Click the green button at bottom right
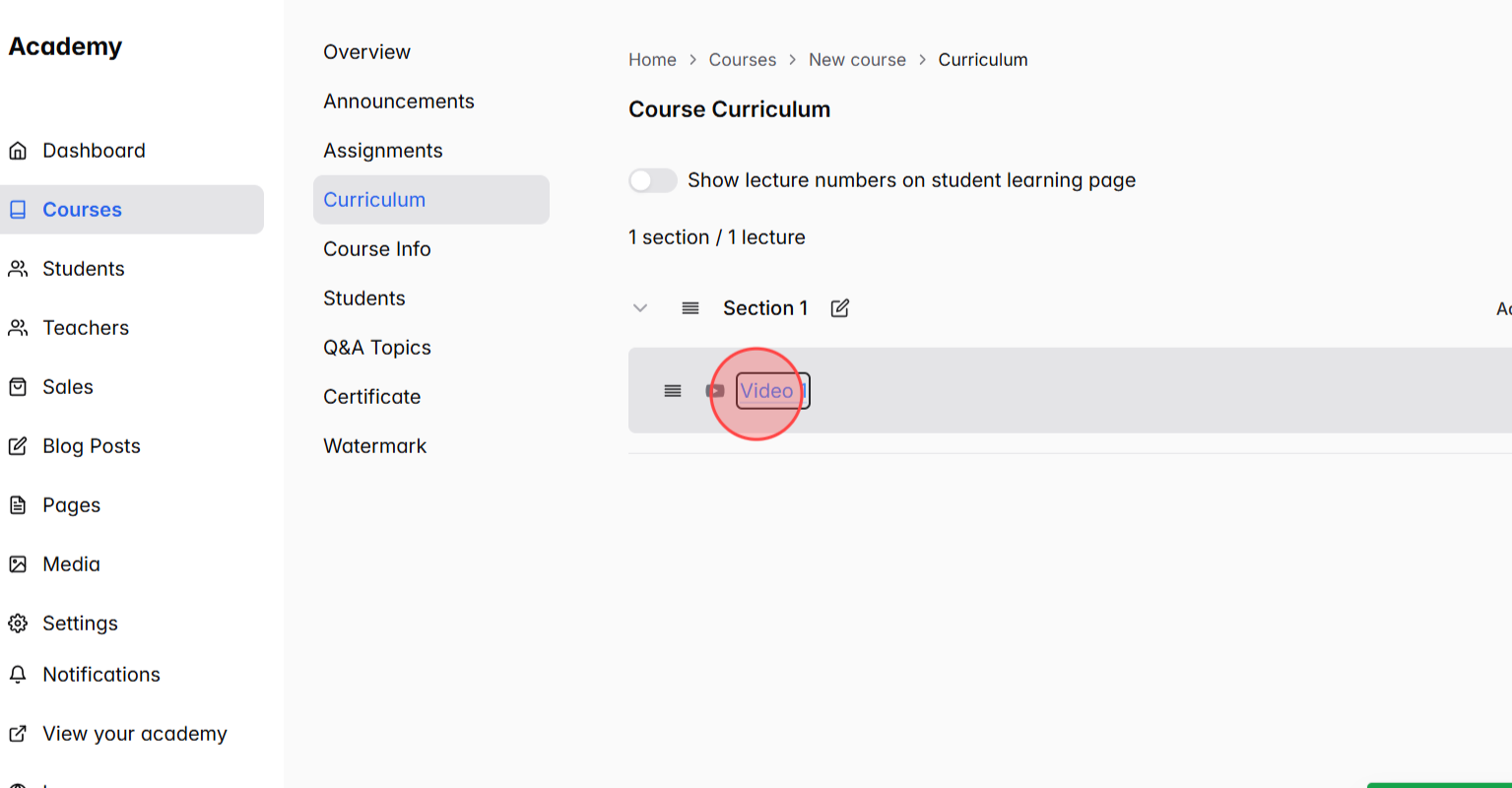1512x788 pixels. (1448, 783)
